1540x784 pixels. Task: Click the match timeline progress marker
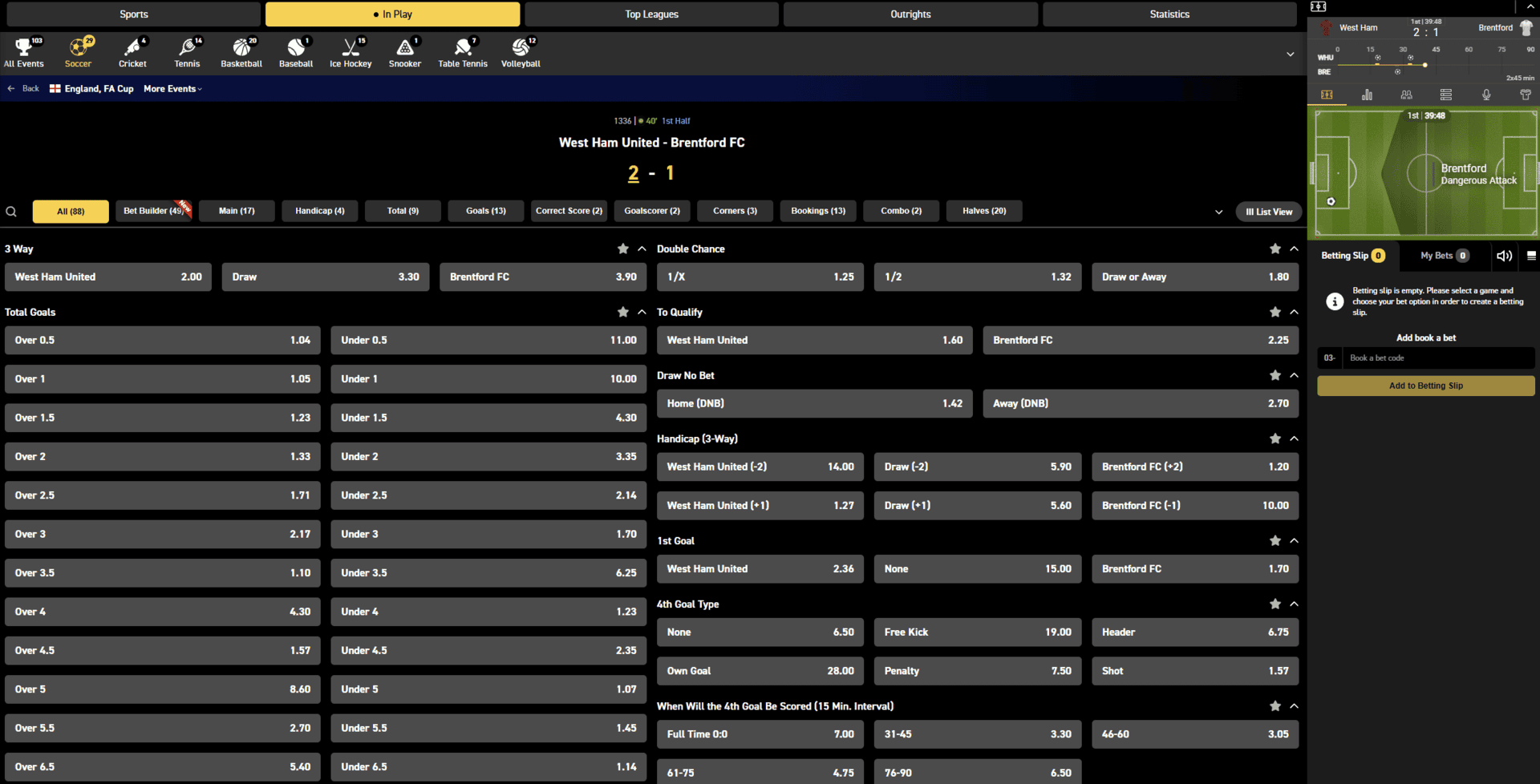(x=1424, y=65)
